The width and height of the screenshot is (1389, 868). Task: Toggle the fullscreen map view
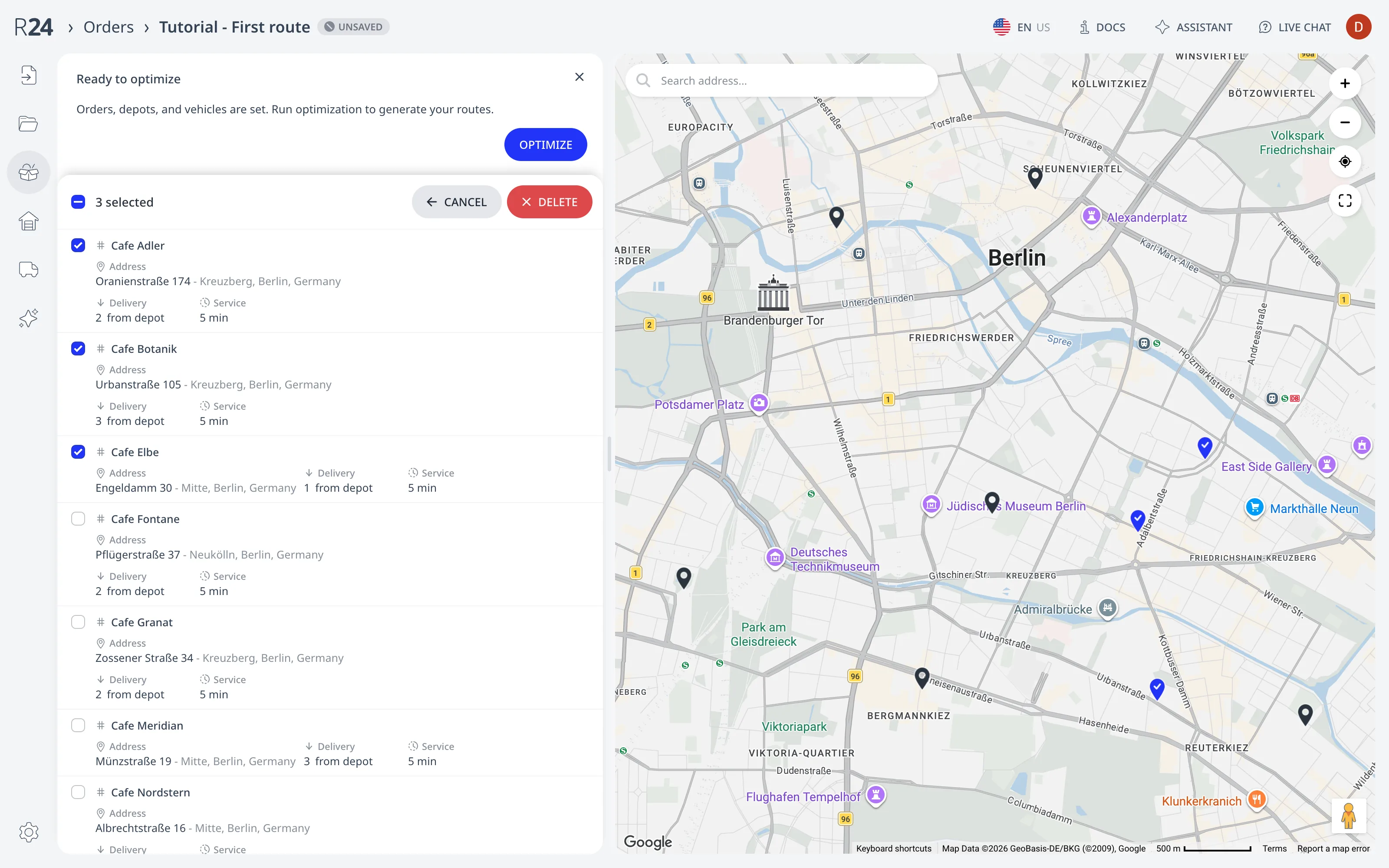click(x=1345, y=201)
